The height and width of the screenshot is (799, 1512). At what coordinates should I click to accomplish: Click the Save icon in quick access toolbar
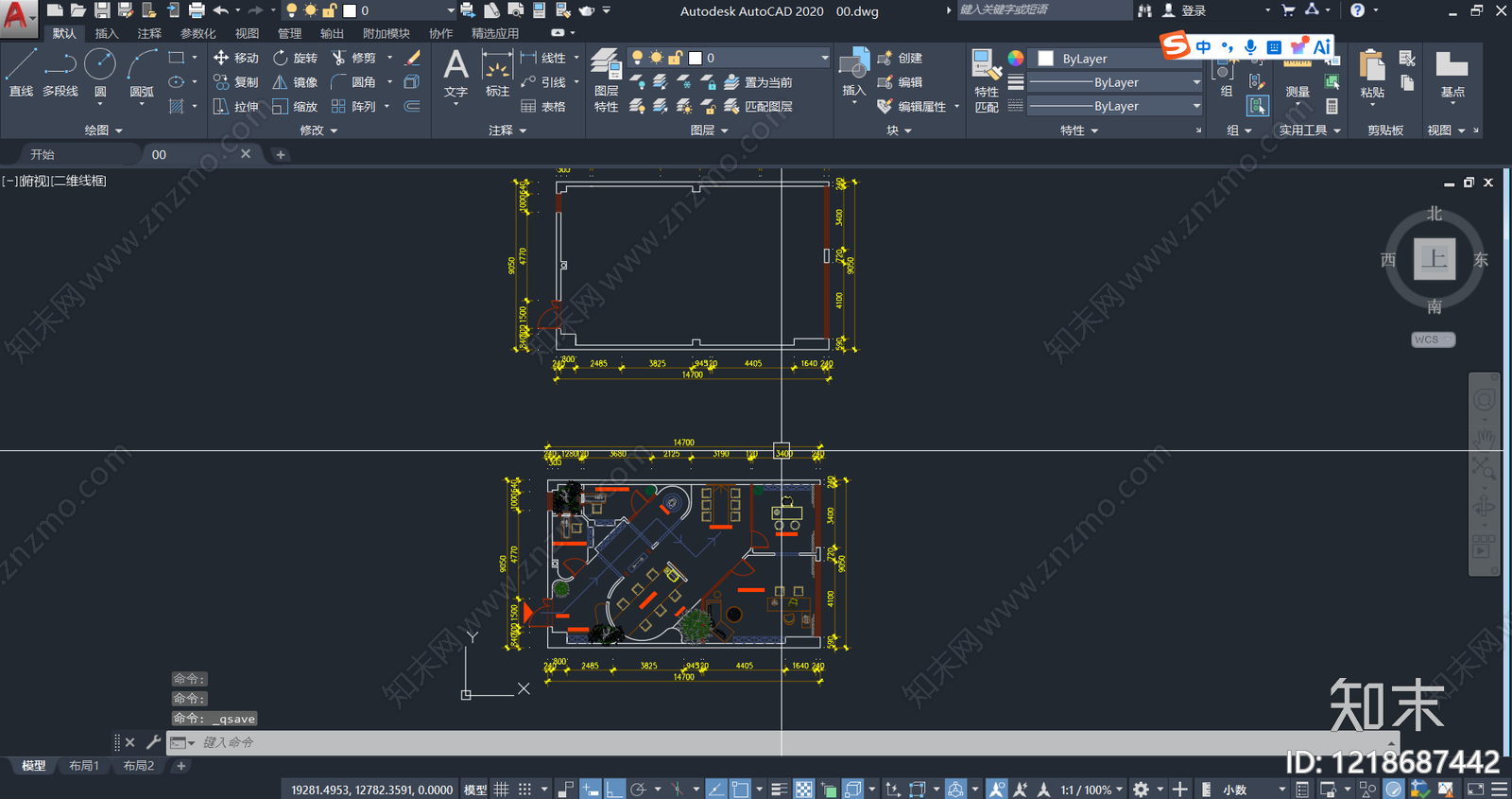coord(102,10)
